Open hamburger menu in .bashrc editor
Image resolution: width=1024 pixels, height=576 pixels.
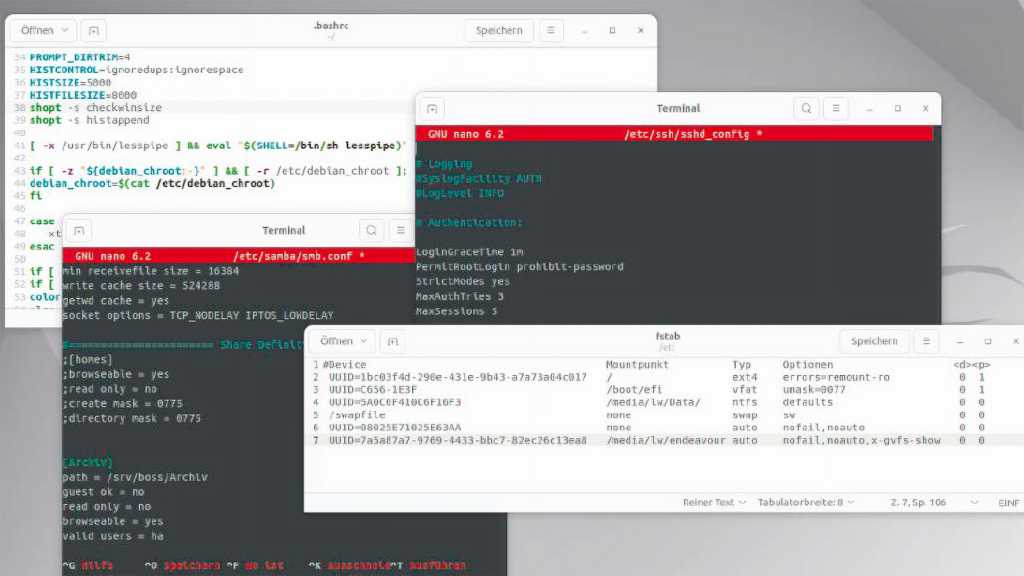point(551,31)
